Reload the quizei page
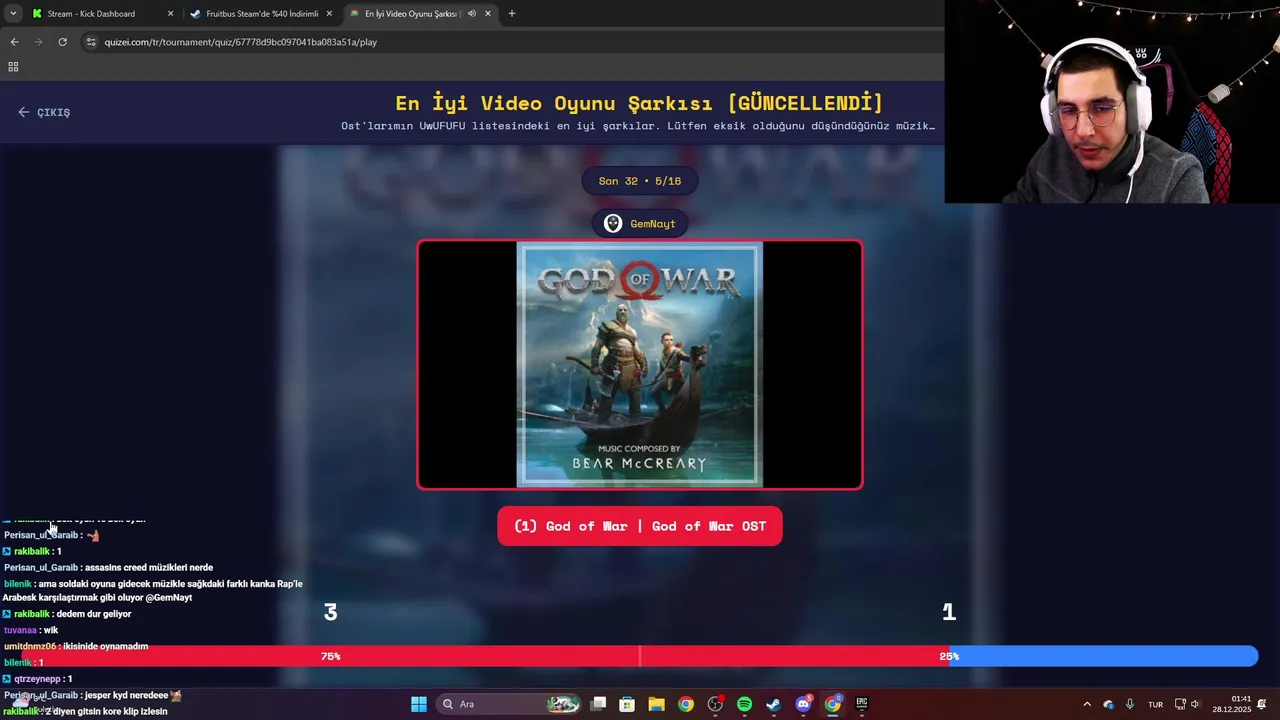Image resolution: width=1280 pixels, height=720 pixels. [x=62, y=42]
